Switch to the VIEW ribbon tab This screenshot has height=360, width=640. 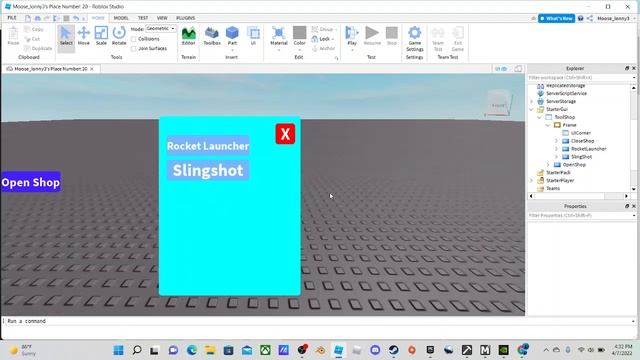162,18
